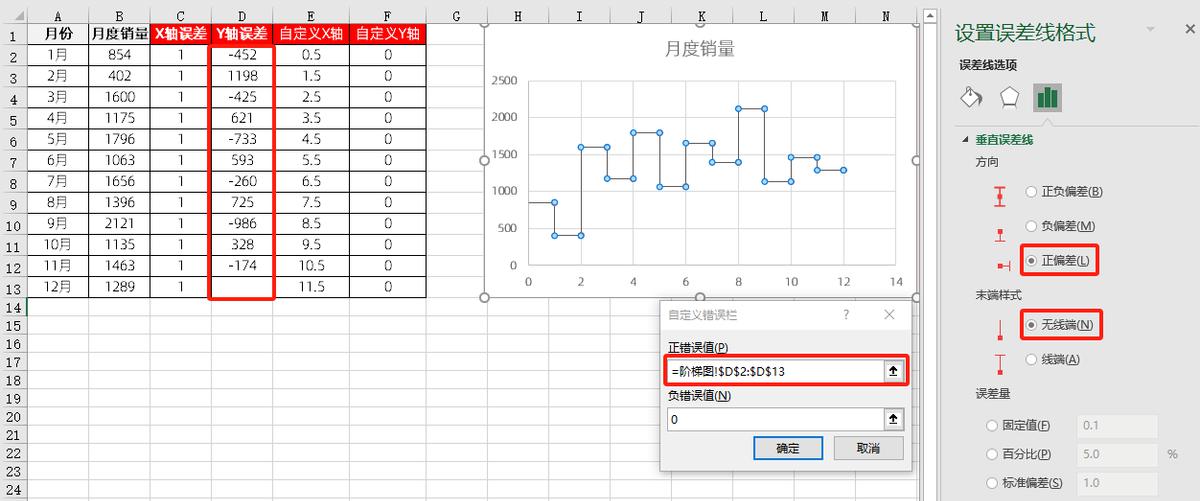Click cell with value 328

pyautogui.click(x=241, y=244)
